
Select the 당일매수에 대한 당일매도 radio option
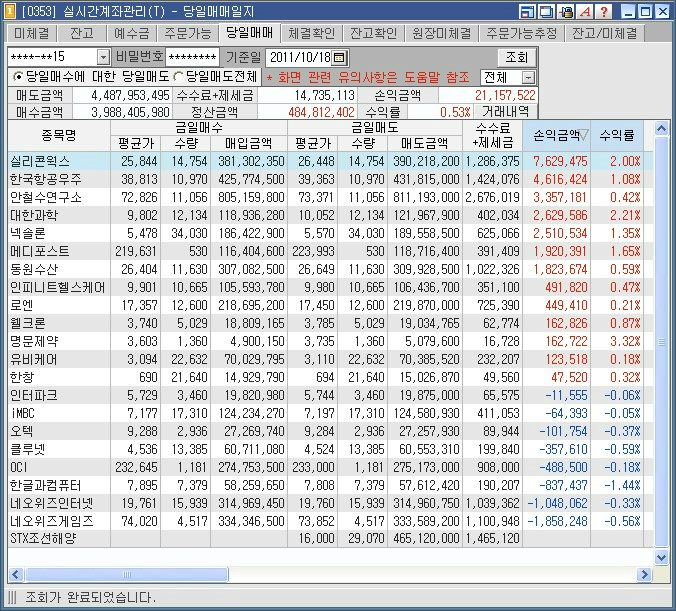coord(20,77)
